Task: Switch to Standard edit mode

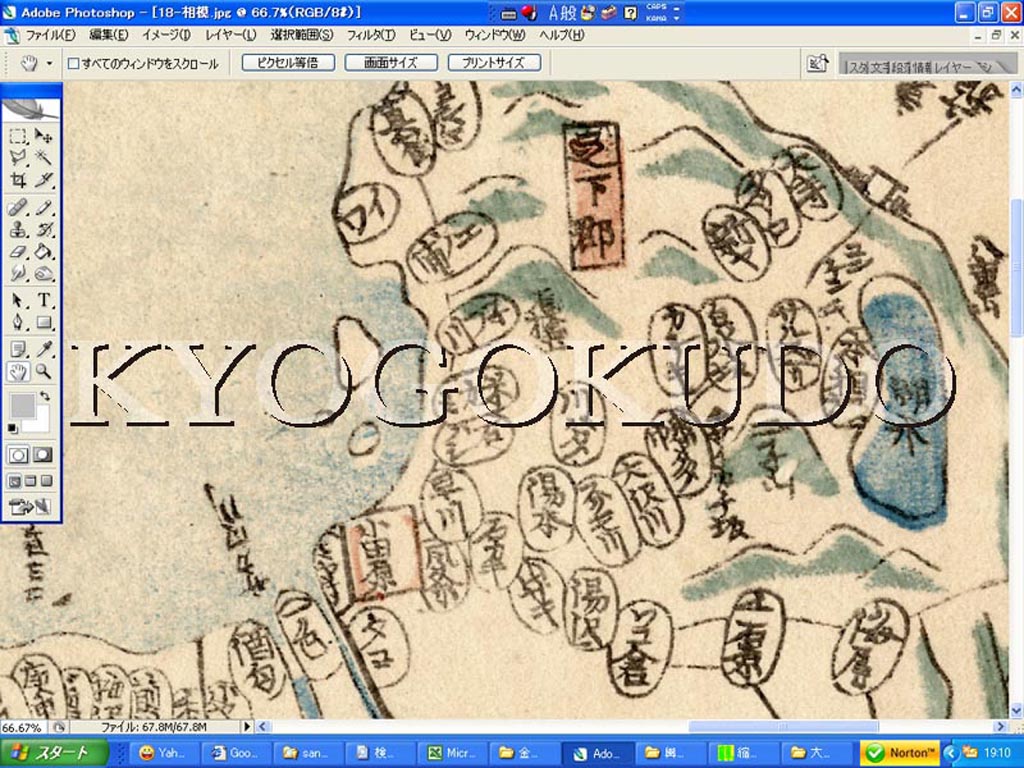Action: (x=18, y=455)
